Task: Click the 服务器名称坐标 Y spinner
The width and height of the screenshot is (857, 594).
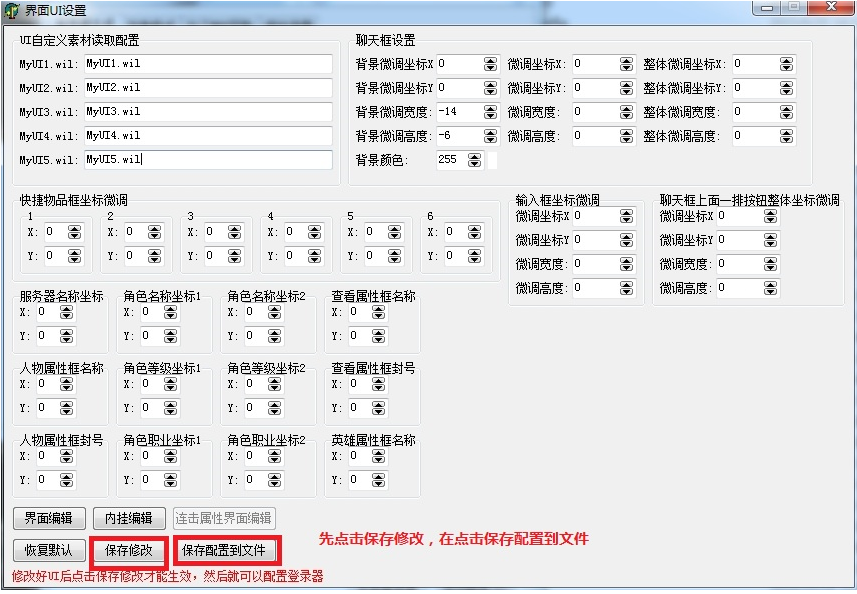Action: click(66, 336)
